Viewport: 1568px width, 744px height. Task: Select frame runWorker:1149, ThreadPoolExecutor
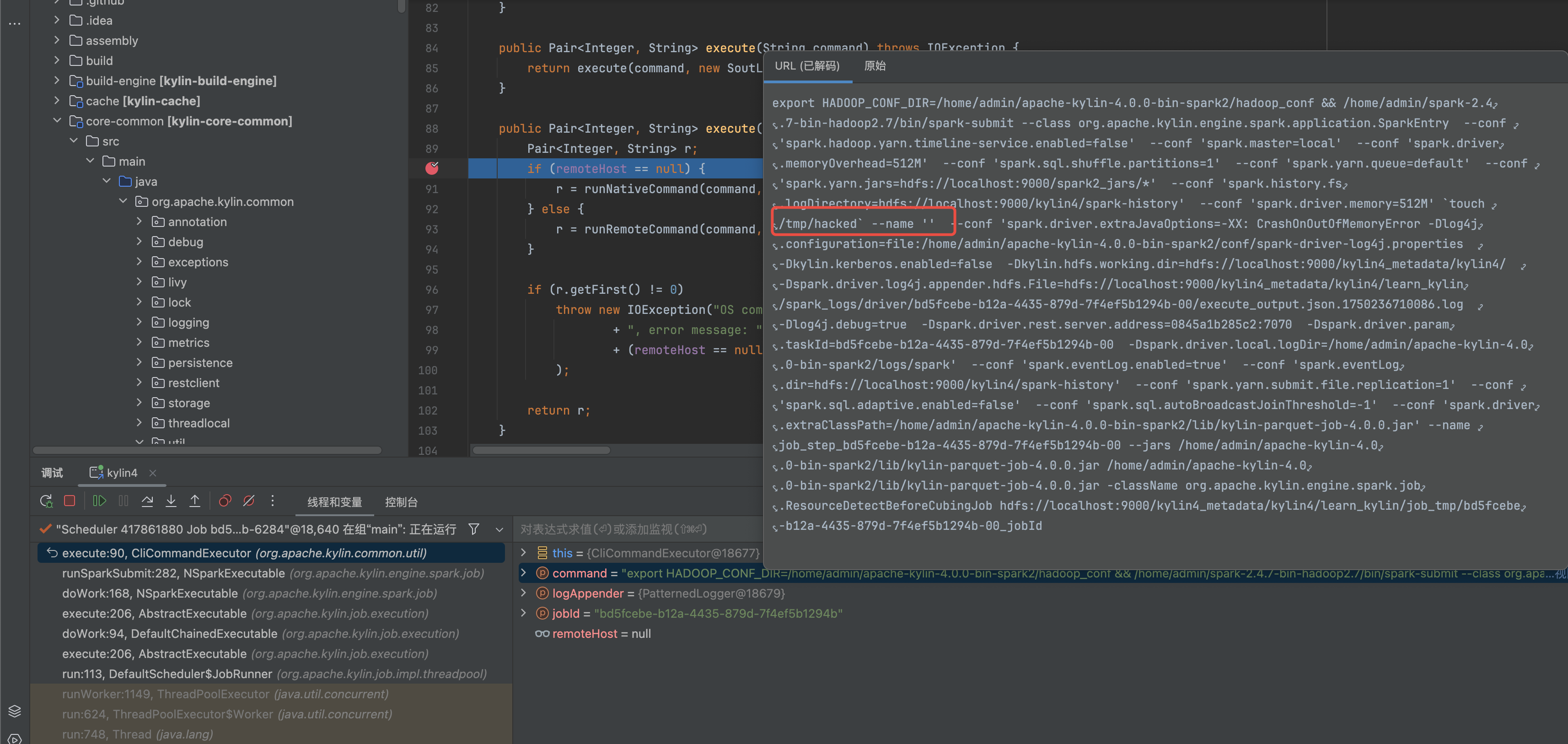pyautogui.click(x=272, y=694)
